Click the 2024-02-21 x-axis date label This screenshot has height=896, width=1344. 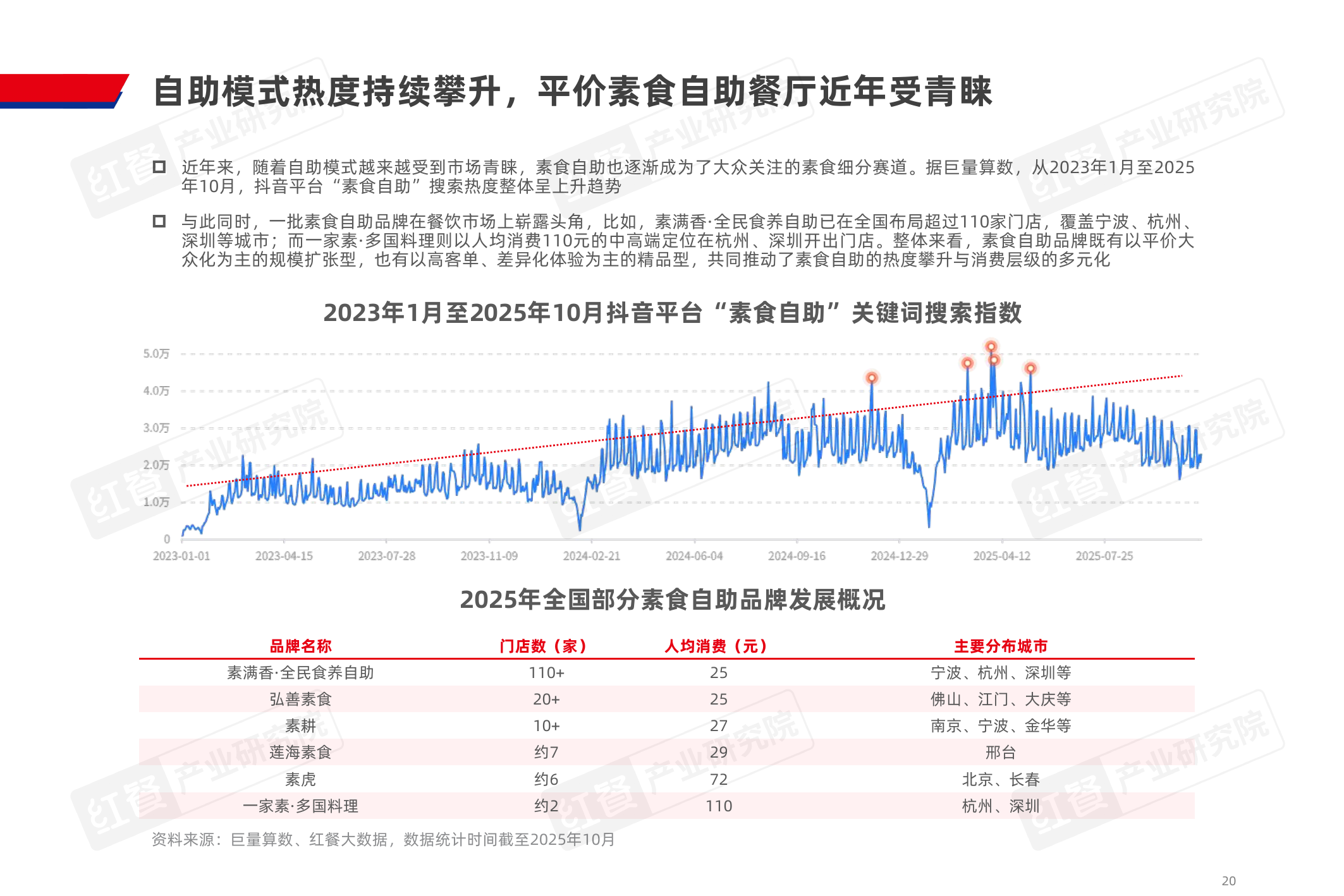(x=592, y=556)
